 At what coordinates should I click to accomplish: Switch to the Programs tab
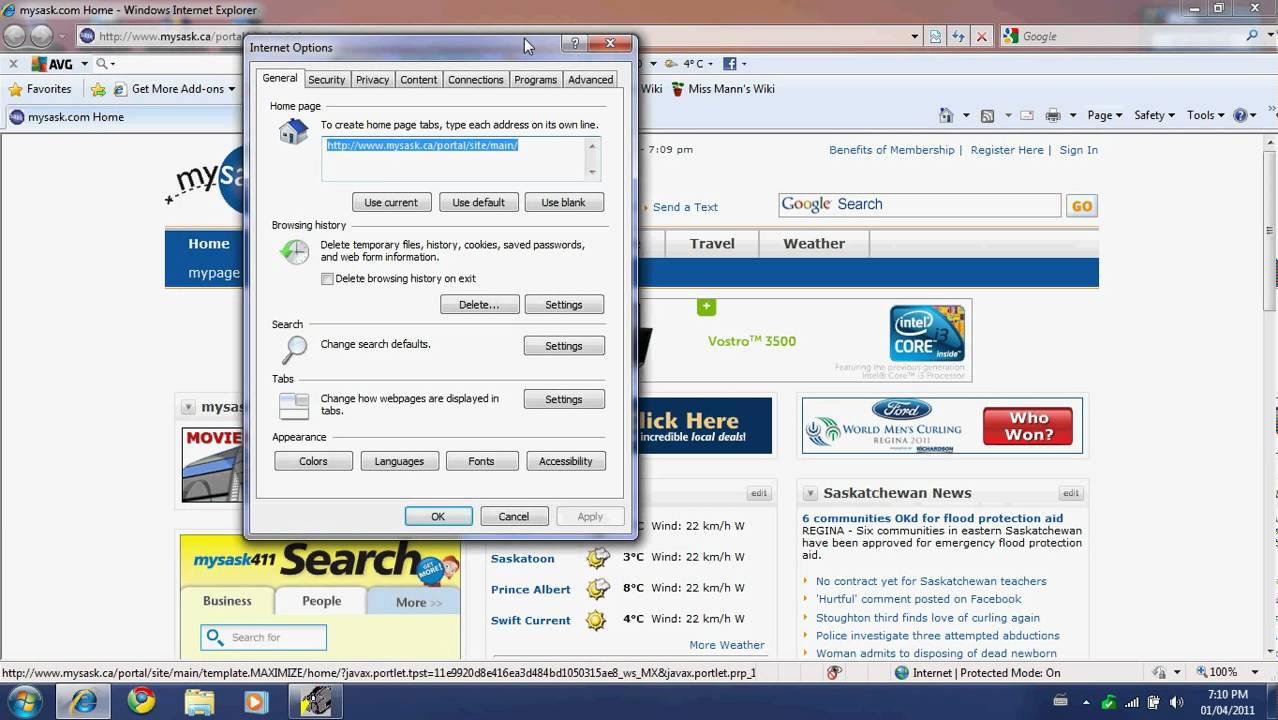pyautogui.click(x=536, y=80)
